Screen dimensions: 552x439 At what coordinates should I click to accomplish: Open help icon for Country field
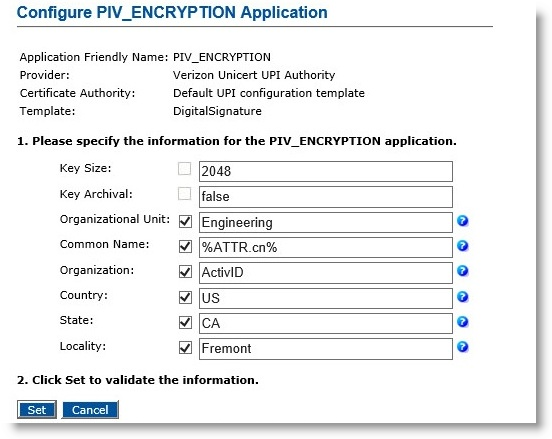pyautogui.click(x=462, y=297)
